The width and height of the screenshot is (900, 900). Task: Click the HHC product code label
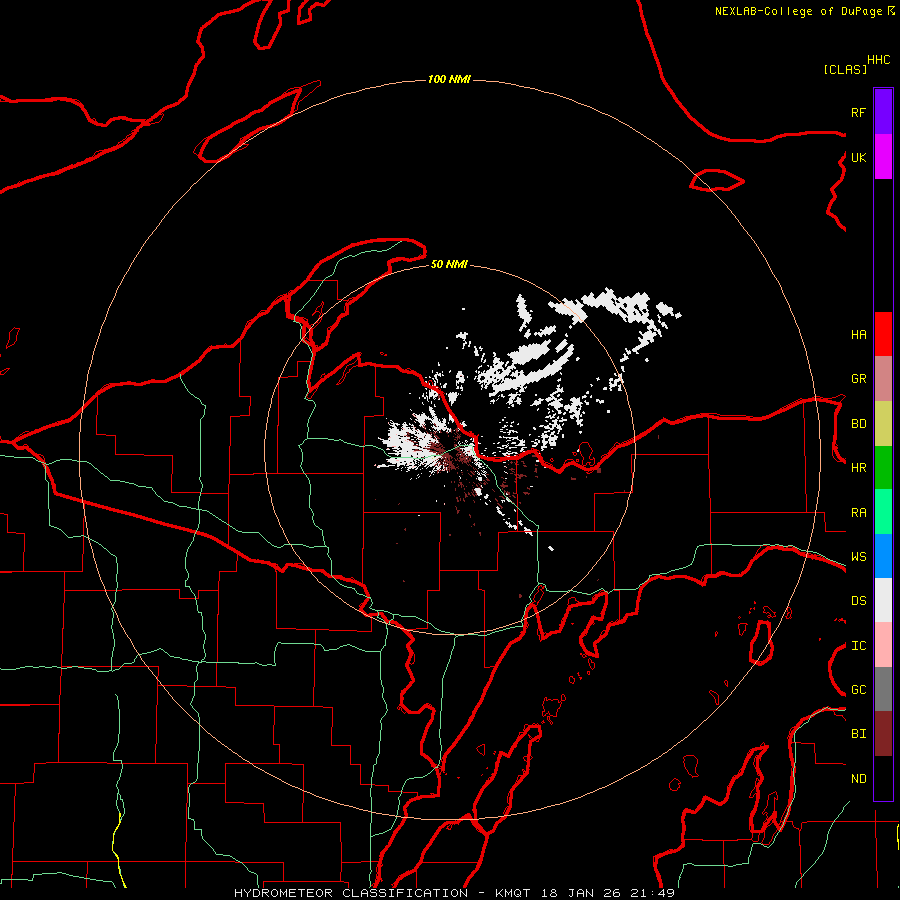tap(879, 60)
